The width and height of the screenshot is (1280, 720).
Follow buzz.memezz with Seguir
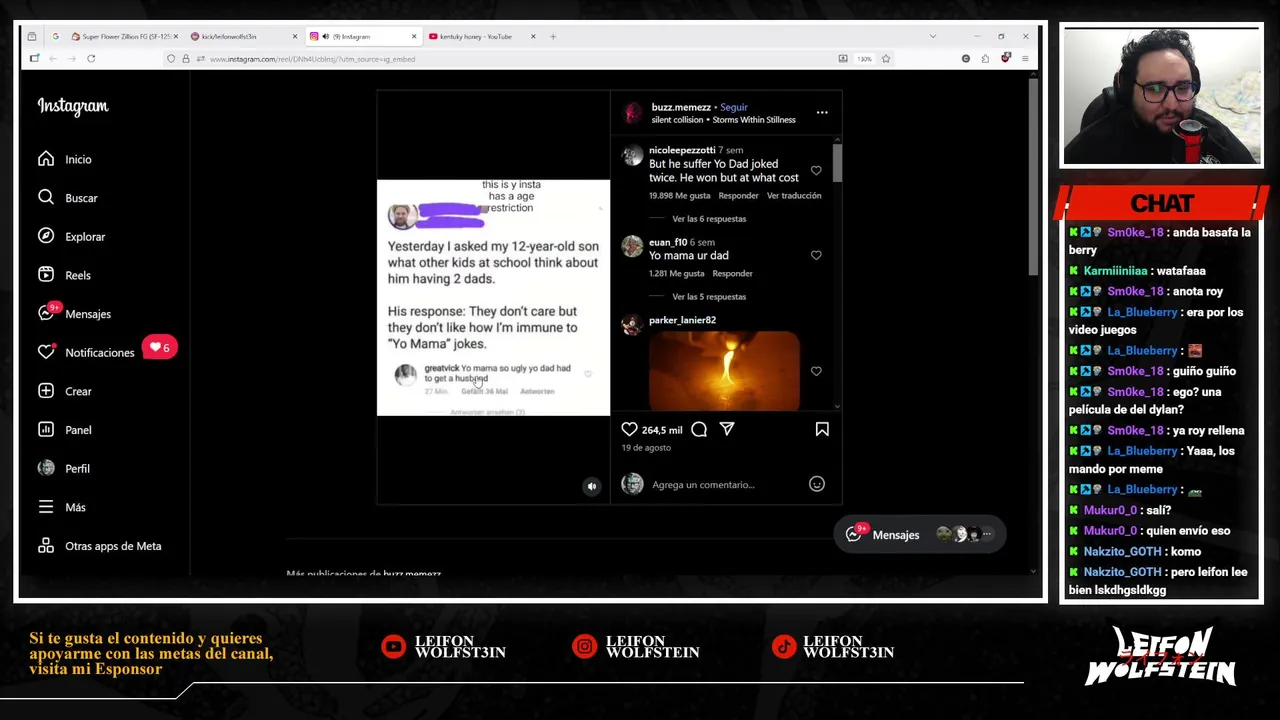click(x=734, y=107)
